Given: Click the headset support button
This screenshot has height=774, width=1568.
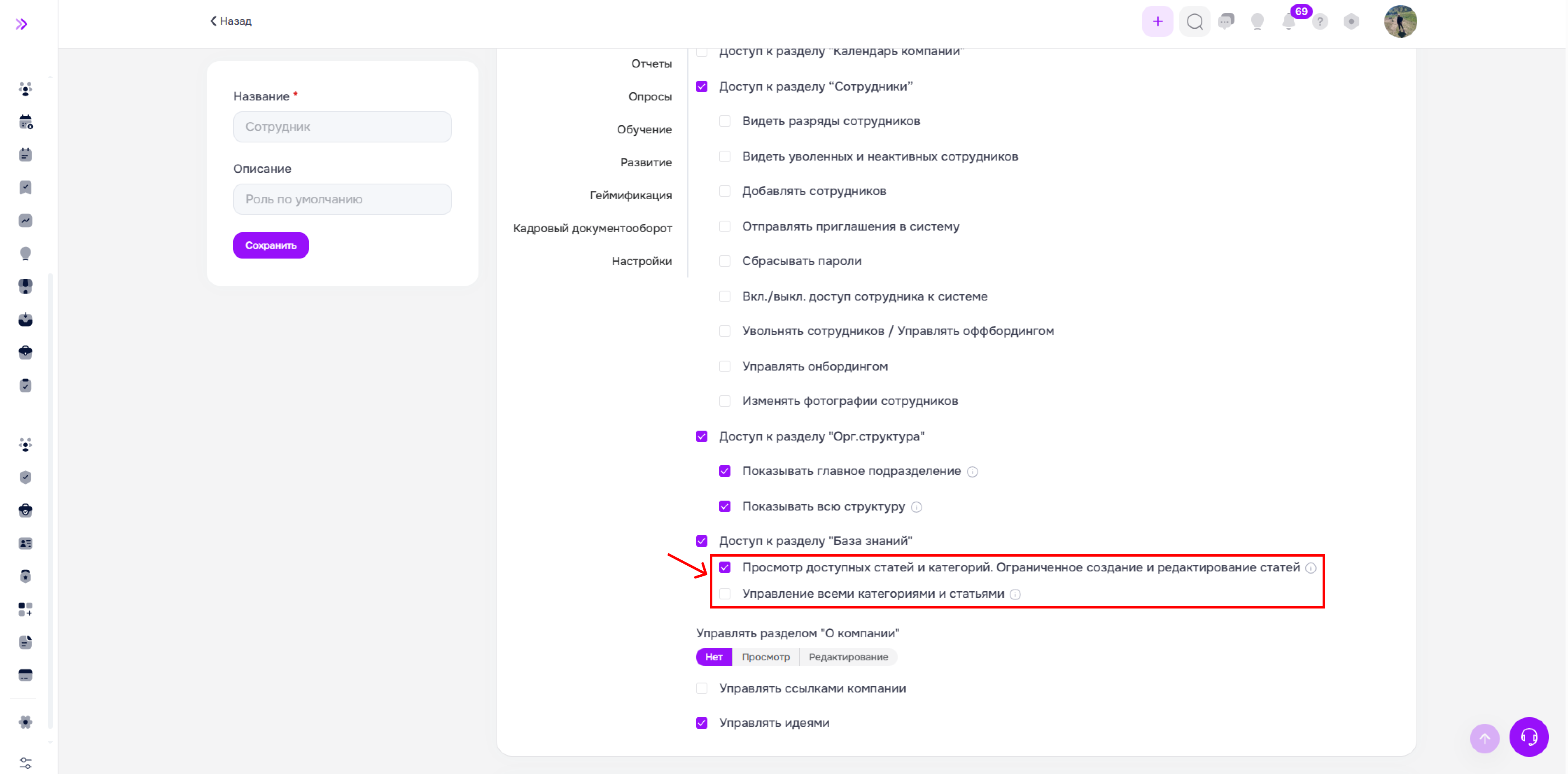Looking at the screenshot, I should [1528, 737].
